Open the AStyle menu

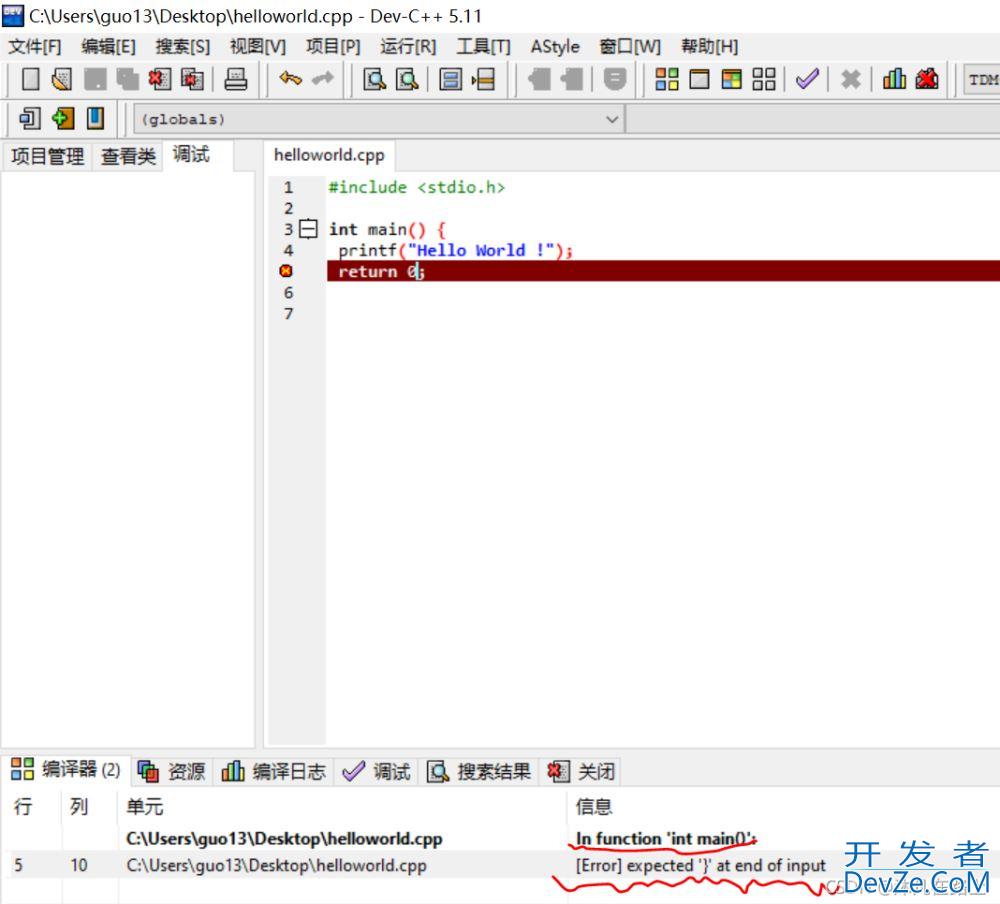point(555,47)
